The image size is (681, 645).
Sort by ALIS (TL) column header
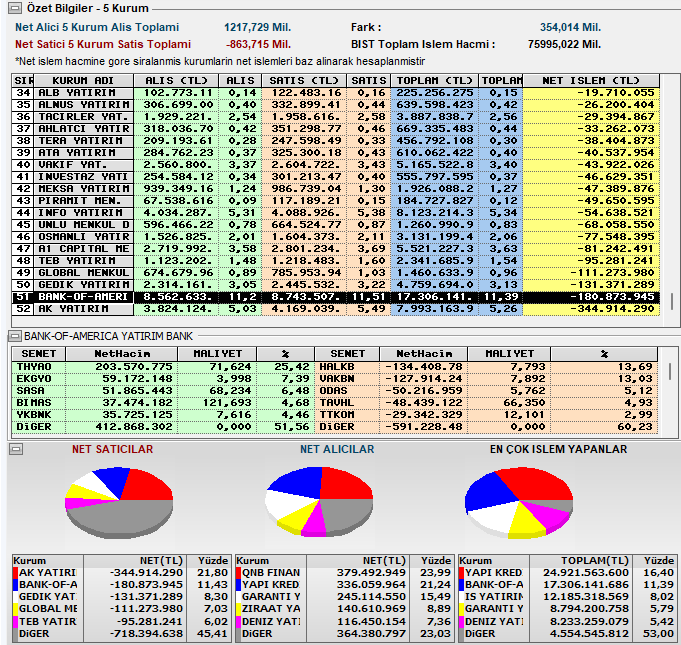point(176,81)
